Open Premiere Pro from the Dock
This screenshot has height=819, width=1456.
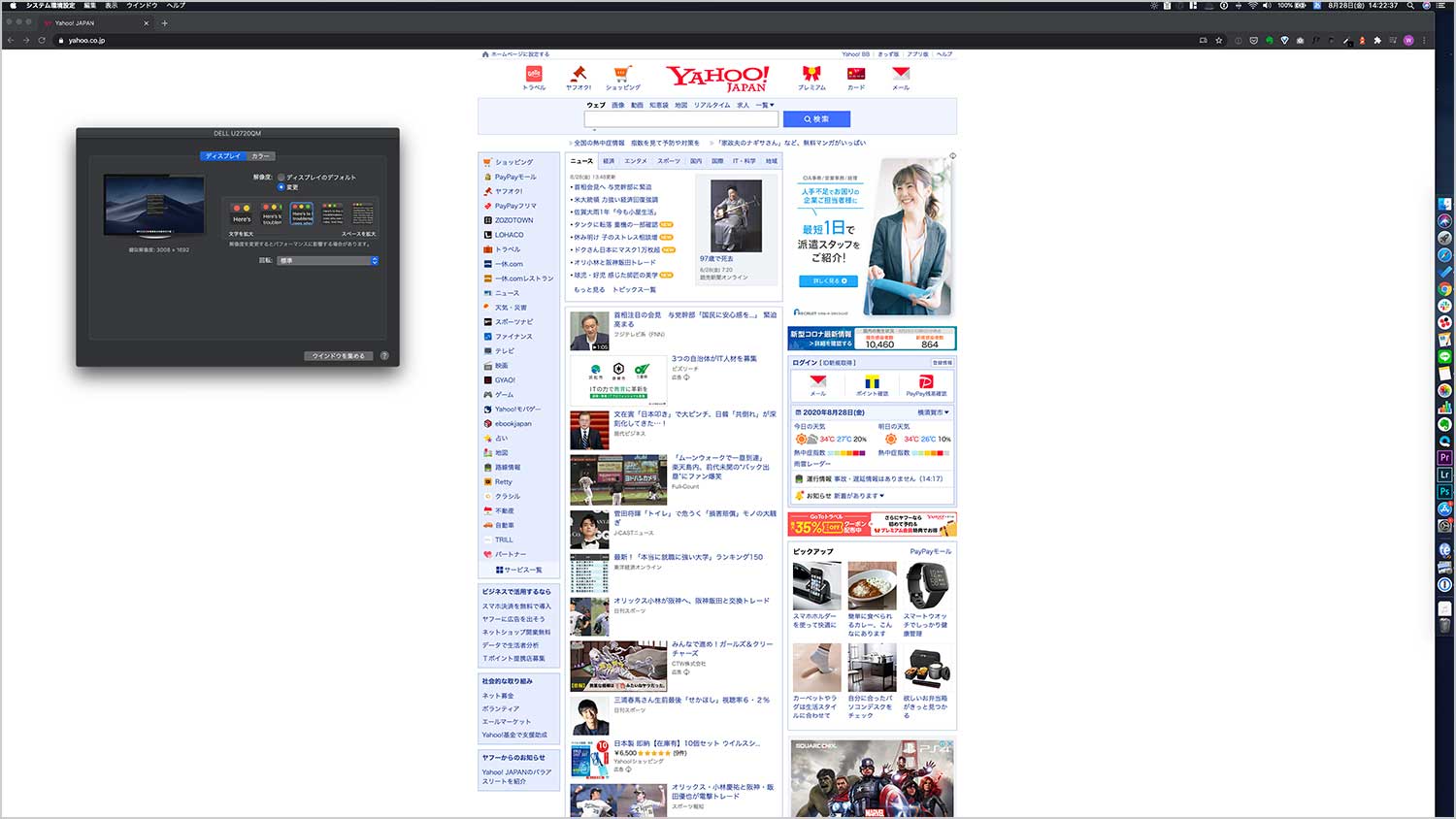[1445, 457]
